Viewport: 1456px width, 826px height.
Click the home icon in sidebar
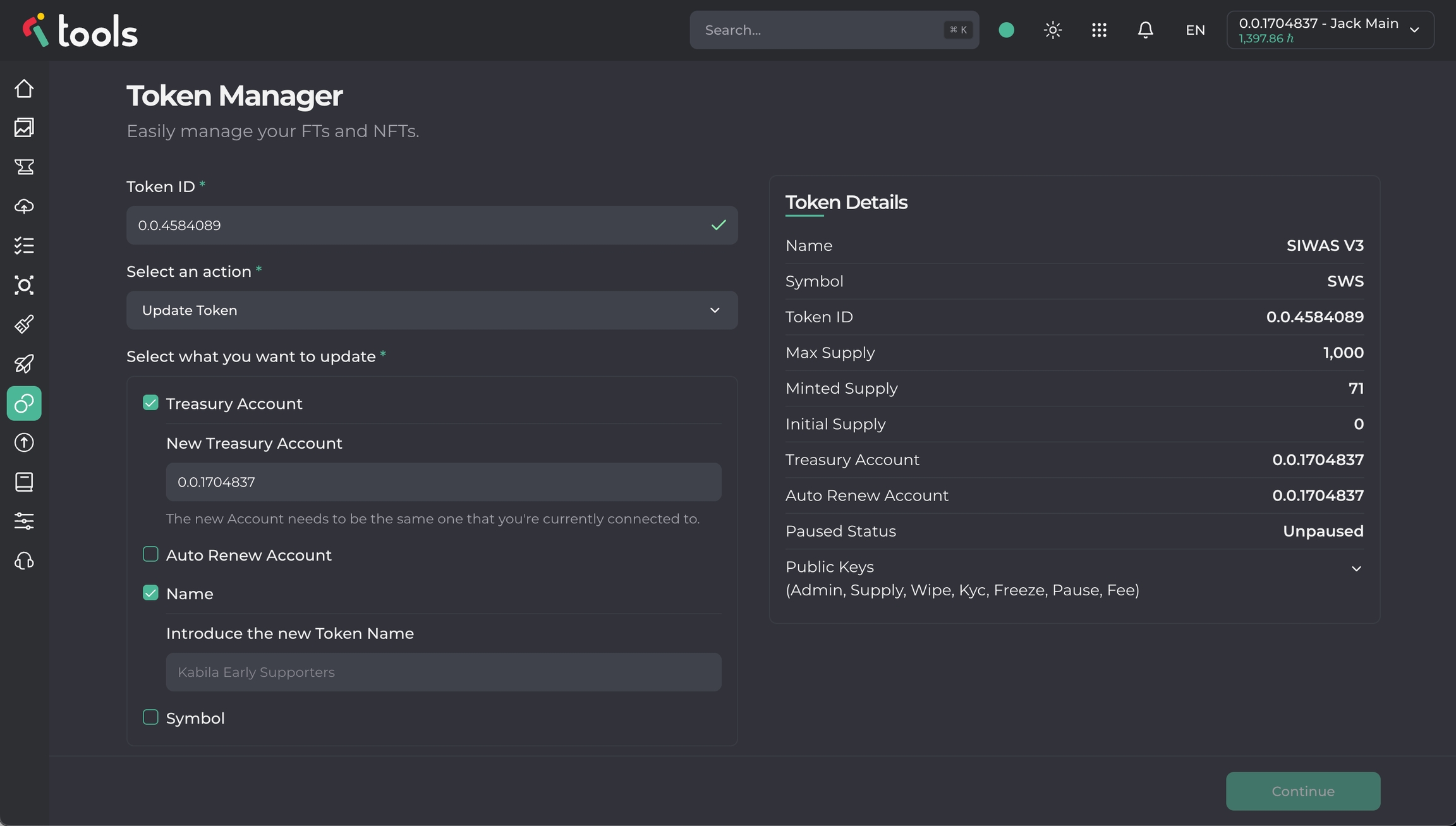(24, 88)
